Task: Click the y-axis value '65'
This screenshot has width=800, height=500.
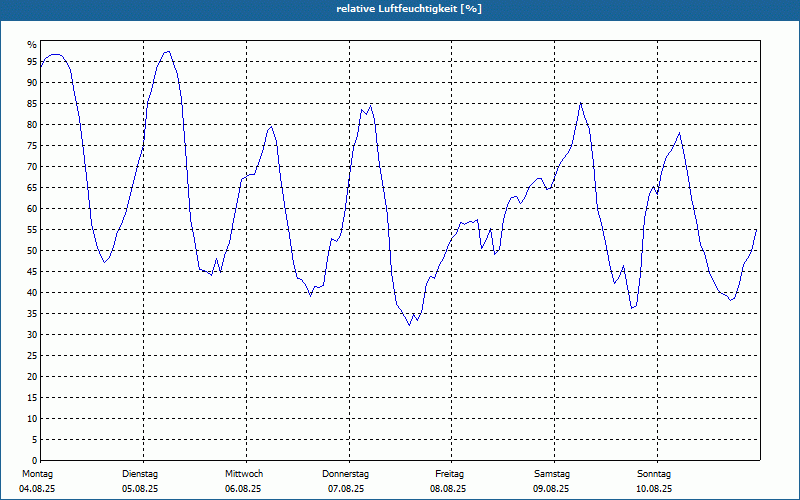Action: point(32,188)
